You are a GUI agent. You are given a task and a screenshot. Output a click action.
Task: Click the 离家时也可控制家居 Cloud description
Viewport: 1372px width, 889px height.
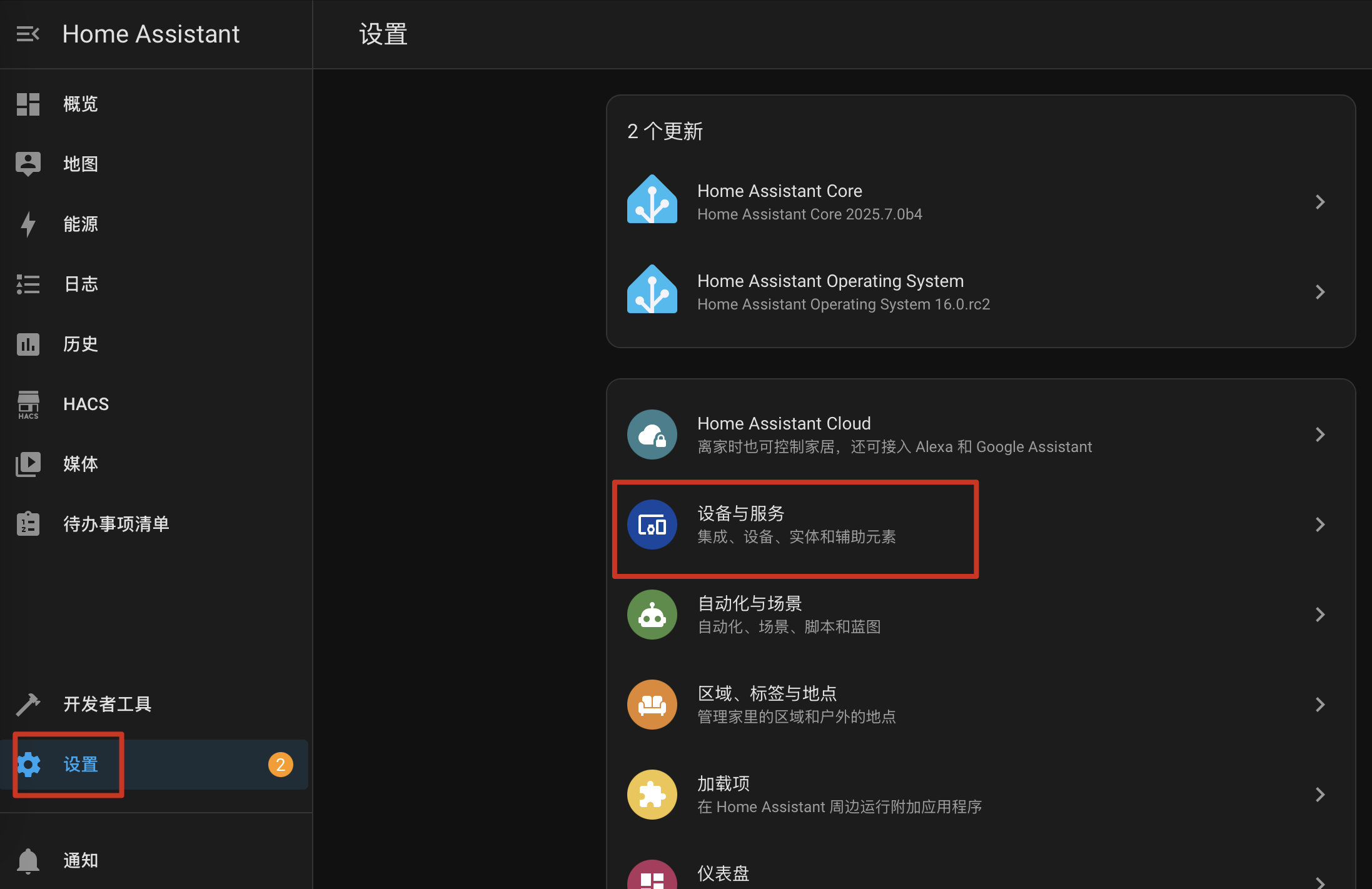coord(895,447)
